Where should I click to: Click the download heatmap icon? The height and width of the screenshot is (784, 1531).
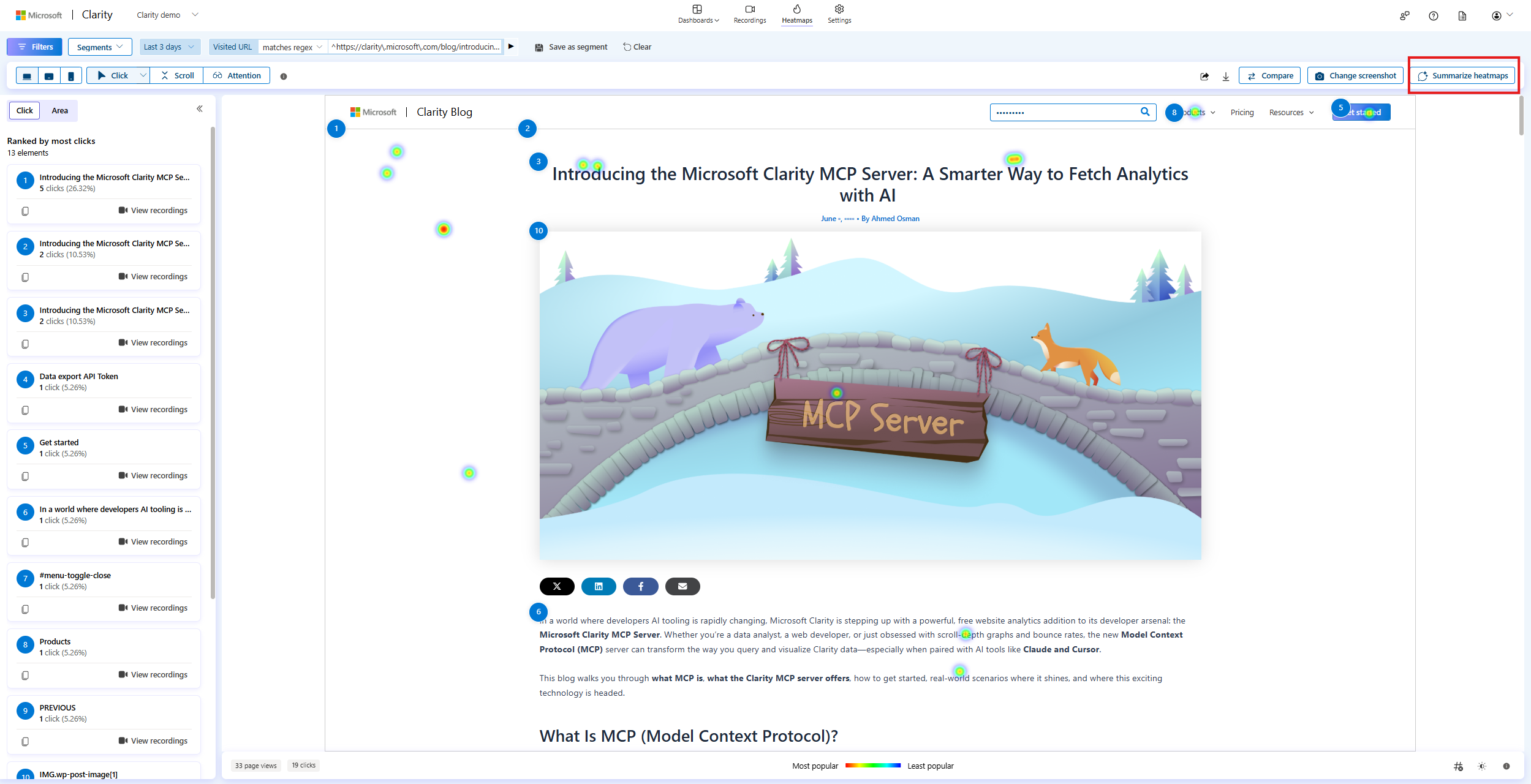point(1226,76)
